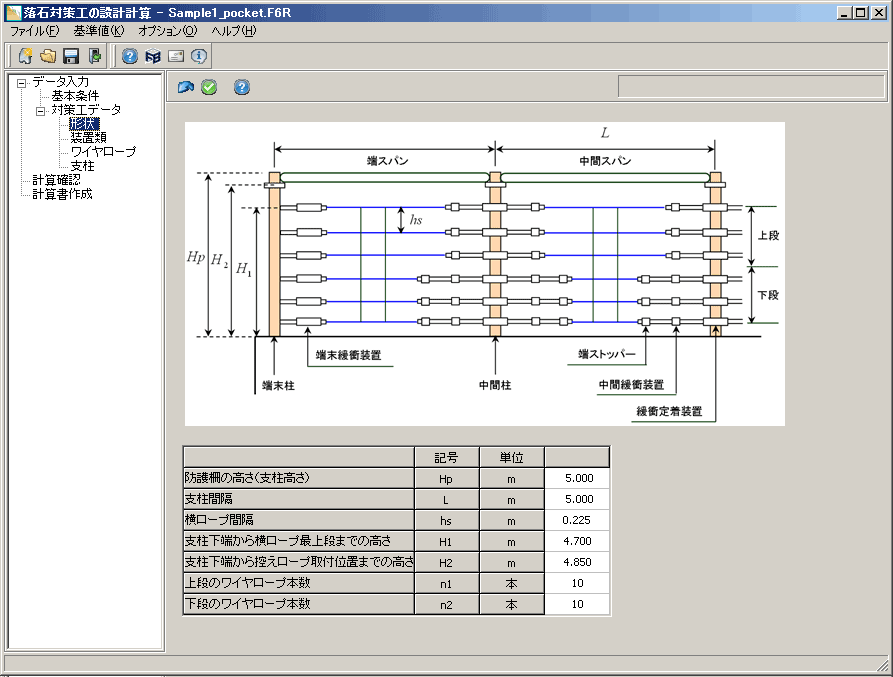Select ワイヤロープ in the tree
Viewport: 893px width, 677px height.
pos(103,152)
